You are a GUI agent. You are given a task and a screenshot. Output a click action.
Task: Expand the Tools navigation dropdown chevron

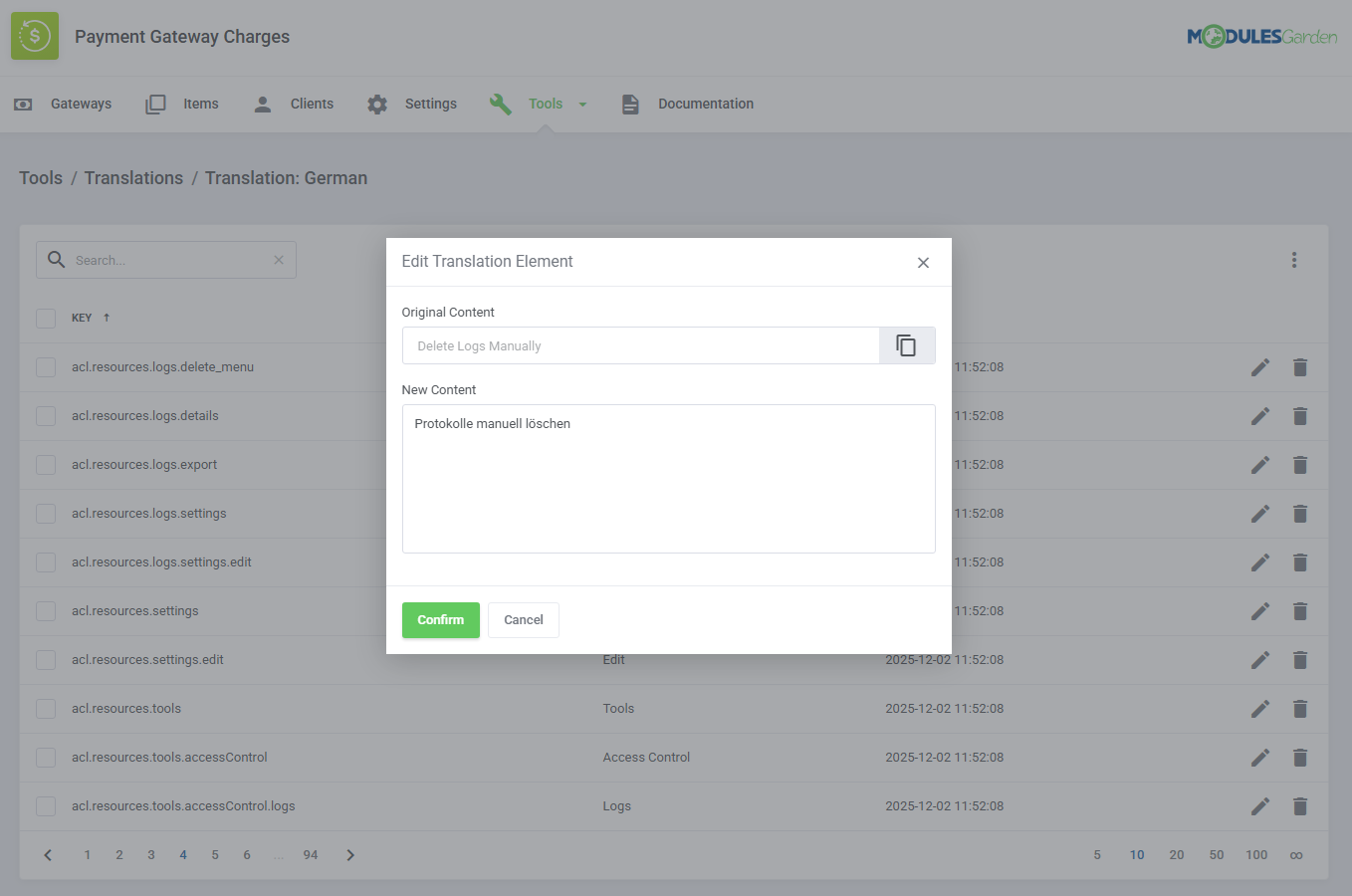tap(584, 104)
